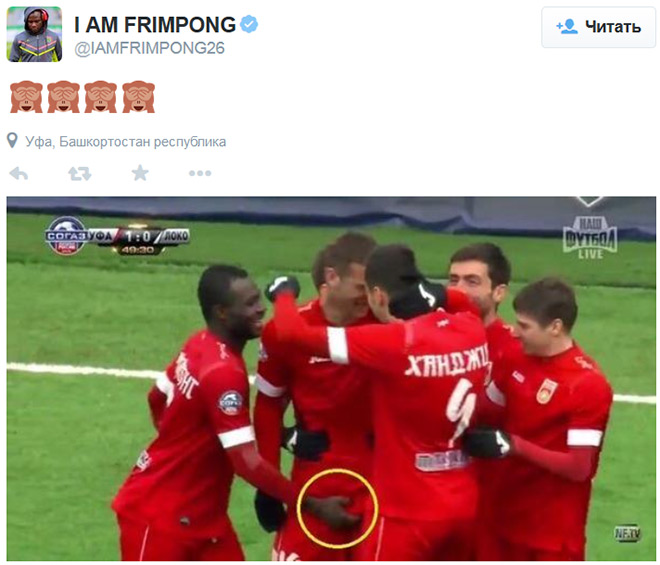The height and width of the screenshot is (565, 660).
Task: Retweet using the retweet arrows icon
Action: 80,173
